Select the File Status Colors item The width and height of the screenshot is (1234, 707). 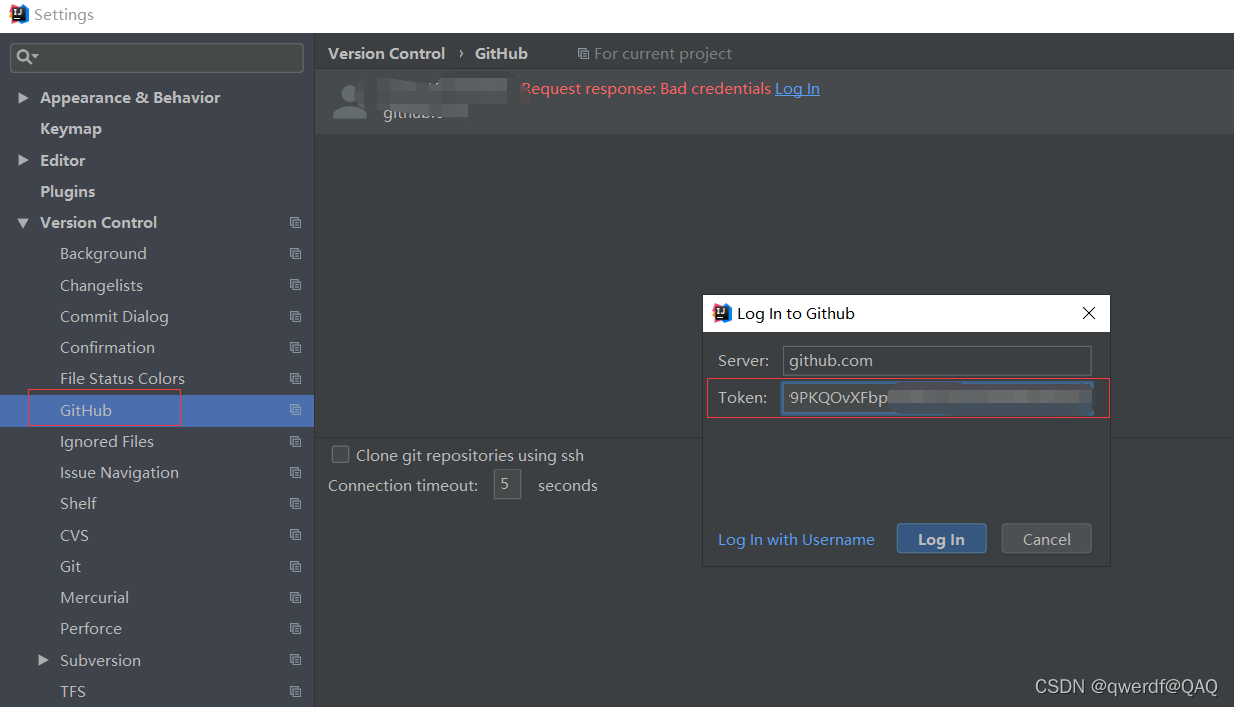(122, 379)
